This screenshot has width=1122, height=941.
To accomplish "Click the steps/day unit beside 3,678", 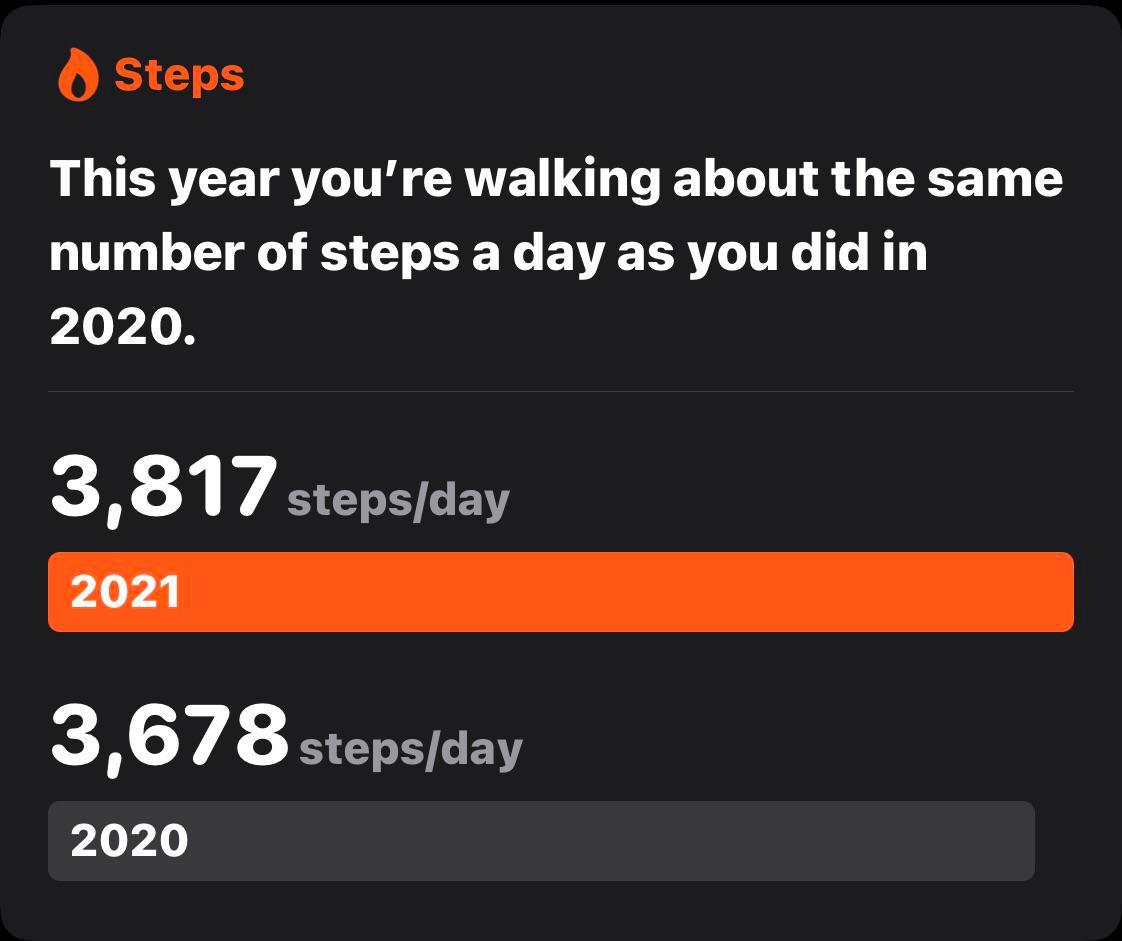I will tap(410, 748).
